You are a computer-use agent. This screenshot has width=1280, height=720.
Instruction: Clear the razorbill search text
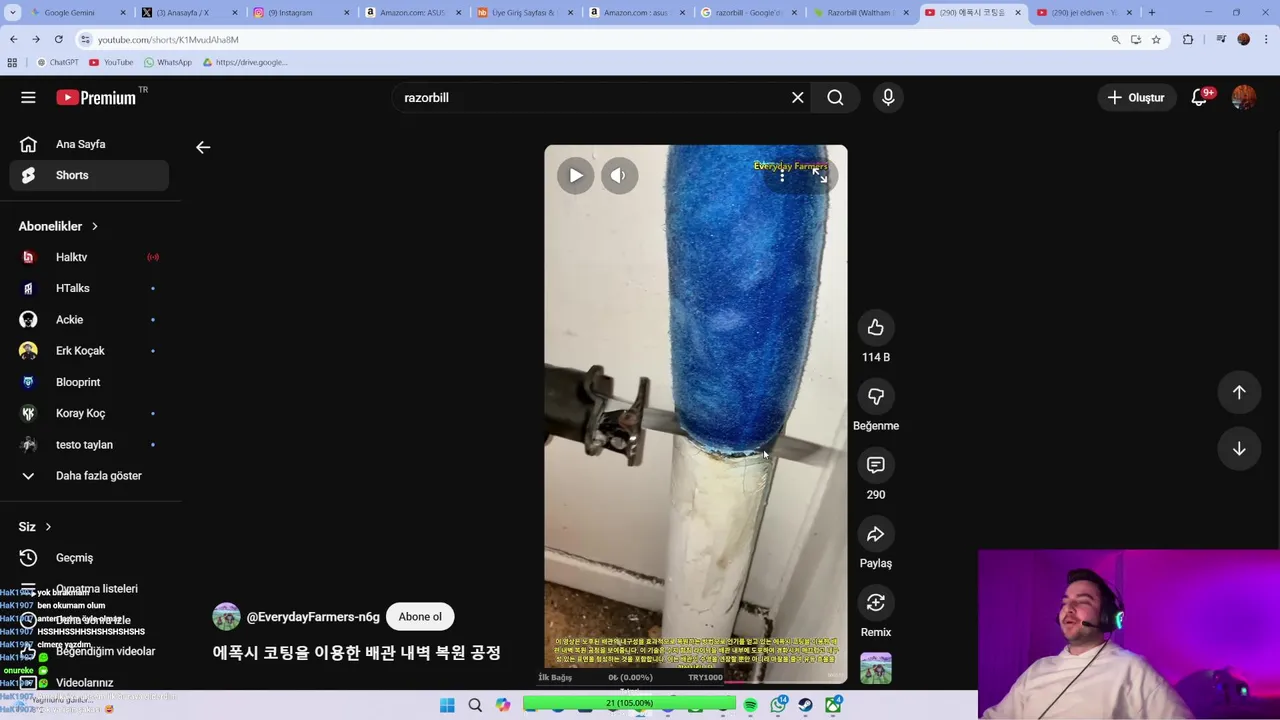tap(797, 97)
